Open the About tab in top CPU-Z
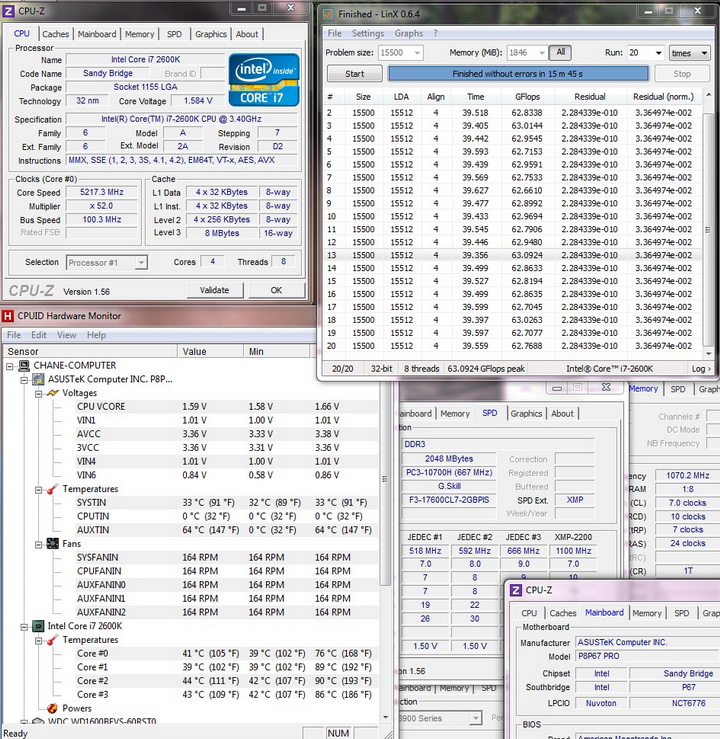This screenshot has width=720, height=739. pos(247,34)
